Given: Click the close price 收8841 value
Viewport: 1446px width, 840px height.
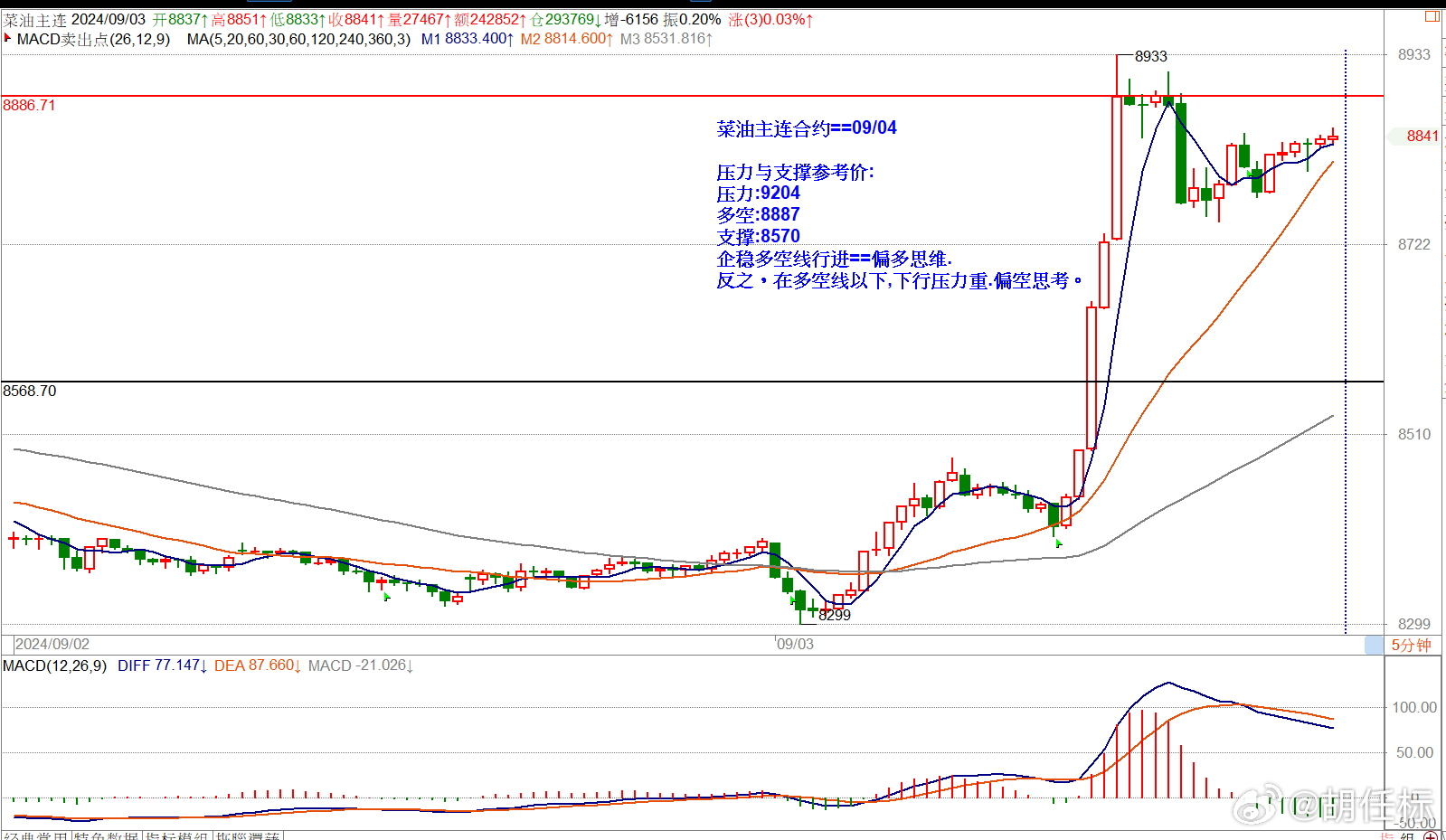Looking at the screenshot, I should coord(356,19).
